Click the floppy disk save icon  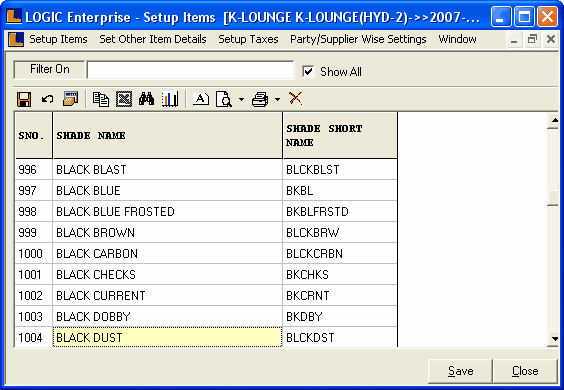point(24,99)
